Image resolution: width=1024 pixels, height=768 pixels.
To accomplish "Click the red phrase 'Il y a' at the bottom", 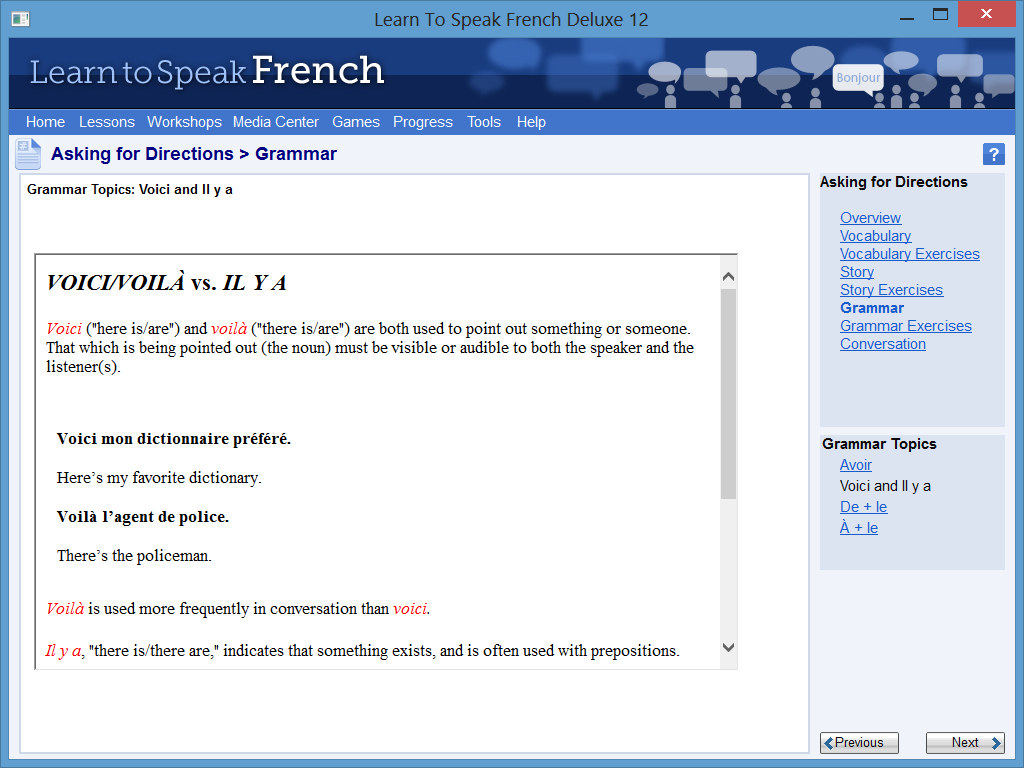I will tap(63, 651).
